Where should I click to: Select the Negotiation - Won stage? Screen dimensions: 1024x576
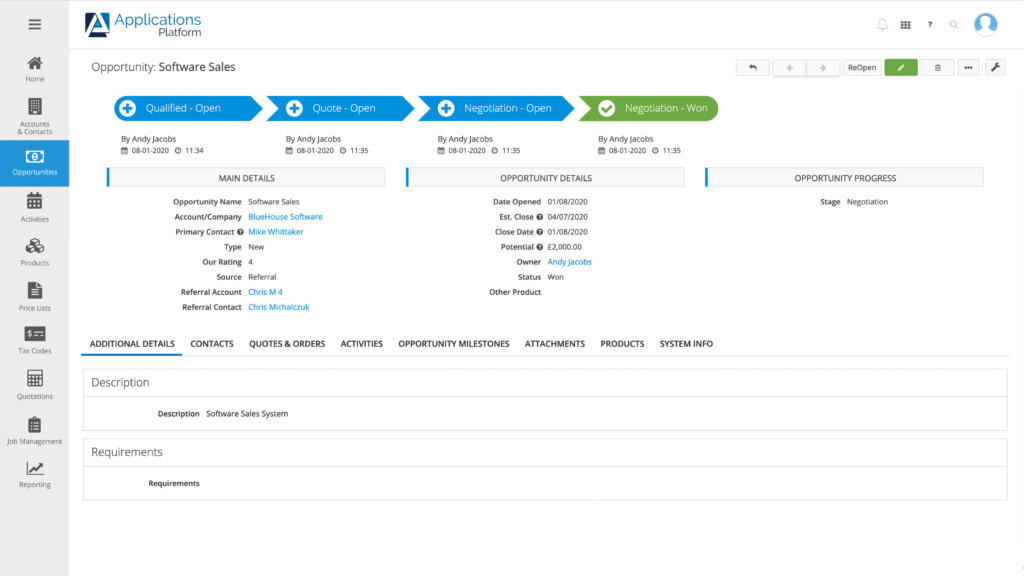[x=648, y=108]
